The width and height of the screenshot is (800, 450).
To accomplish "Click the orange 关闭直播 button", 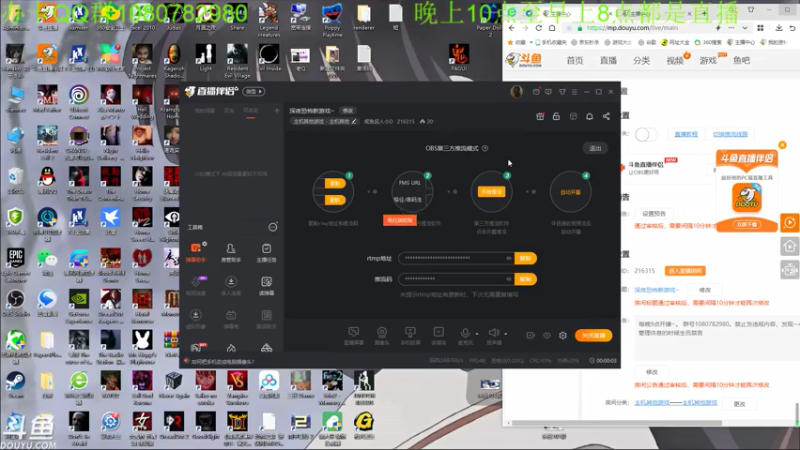I will click(x=593, y=335).
